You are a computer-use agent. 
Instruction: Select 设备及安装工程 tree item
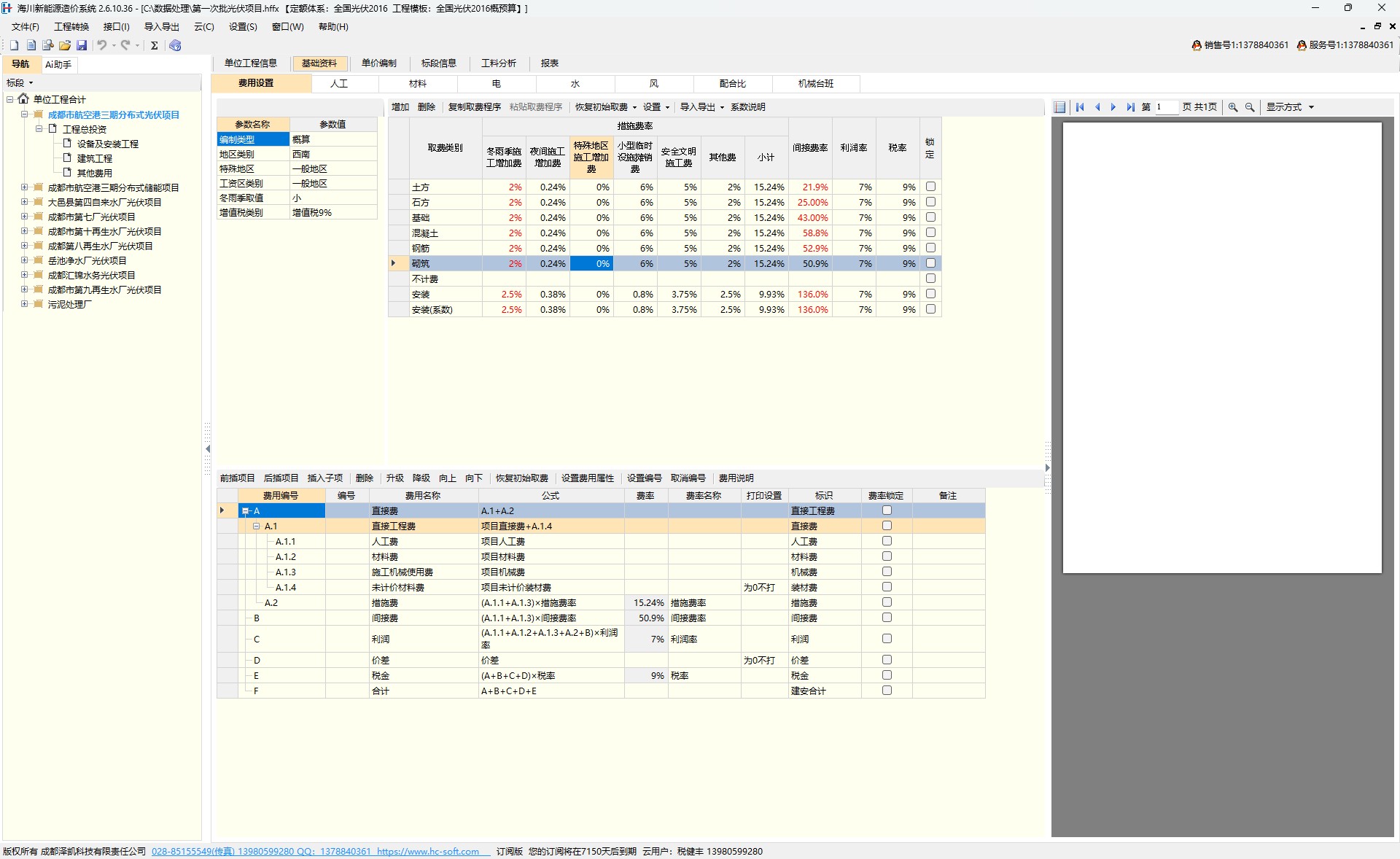tap(108, 144)
